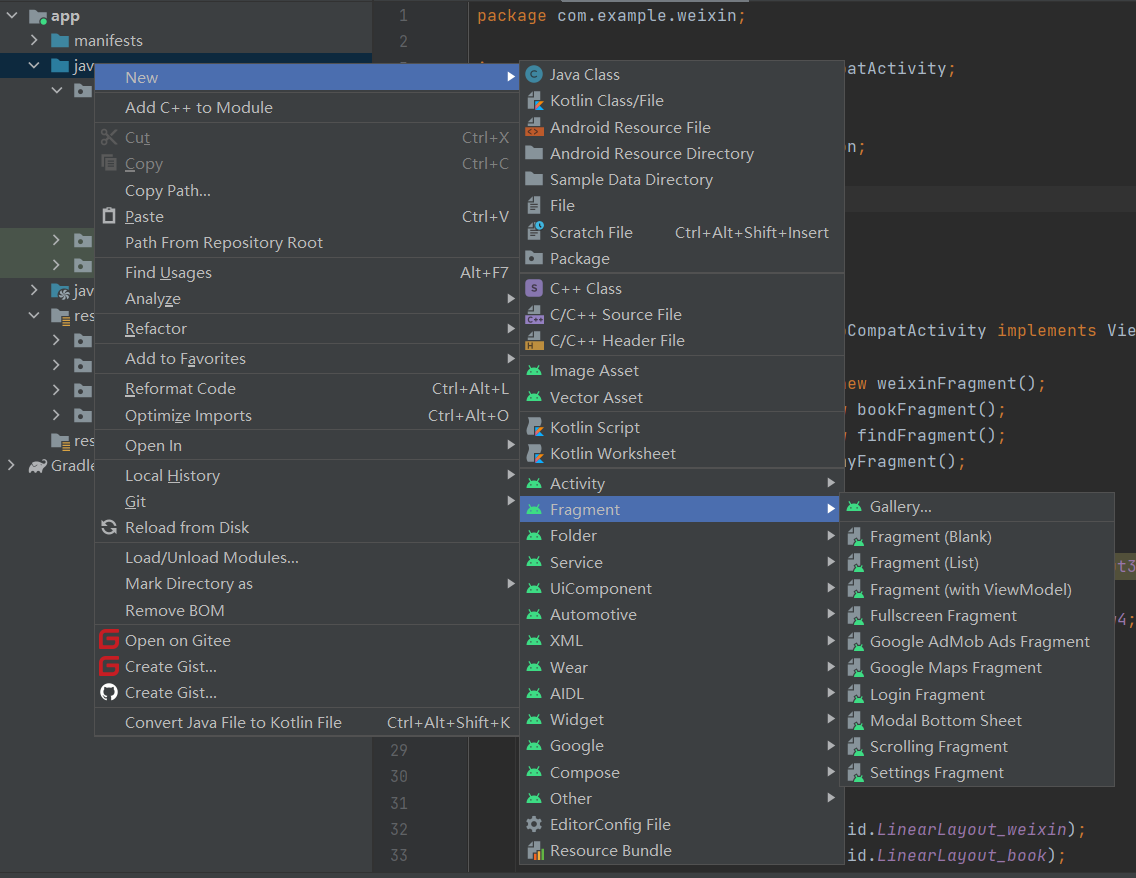Select Modal Bottom Sheet template
Viewport: 1136px width, 878px height.
[976, 721]
